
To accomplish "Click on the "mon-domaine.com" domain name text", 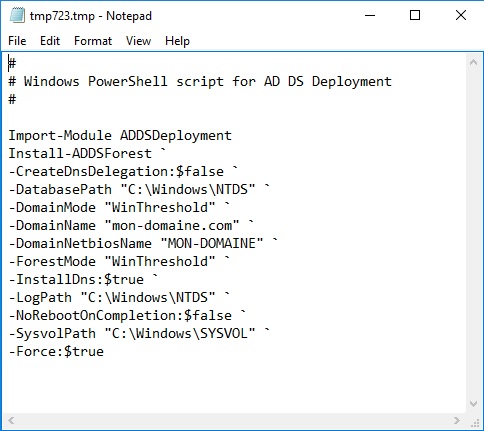I will pos(172,226).
